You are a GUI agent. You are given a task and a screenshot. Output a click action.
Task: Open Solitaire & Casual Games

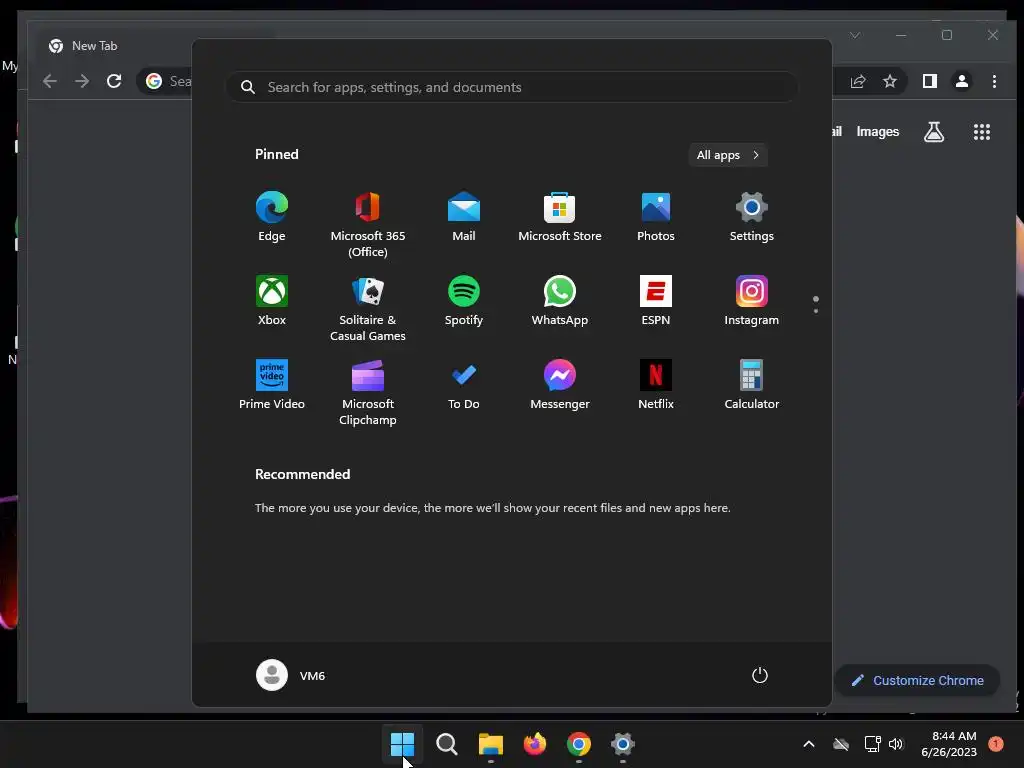pos(368,308)
